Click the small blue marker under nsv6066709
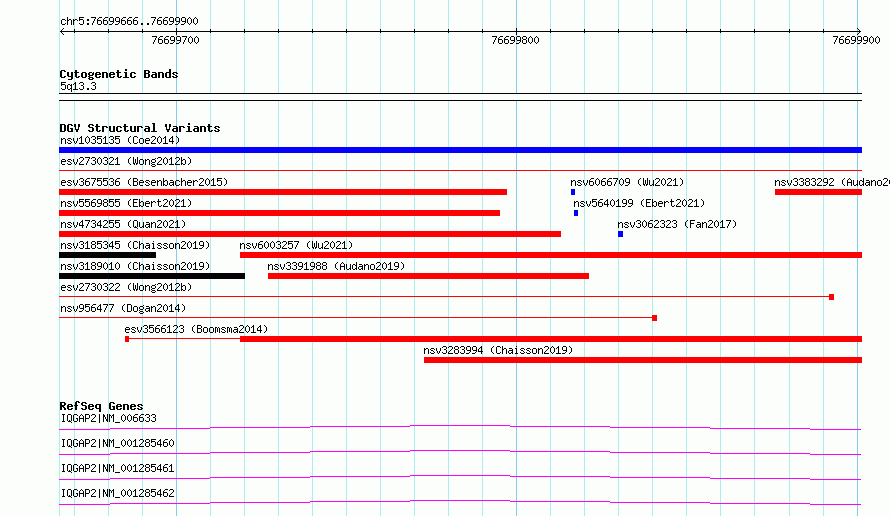Viewport: 890px width, 516px height. (x=573, y=192)
